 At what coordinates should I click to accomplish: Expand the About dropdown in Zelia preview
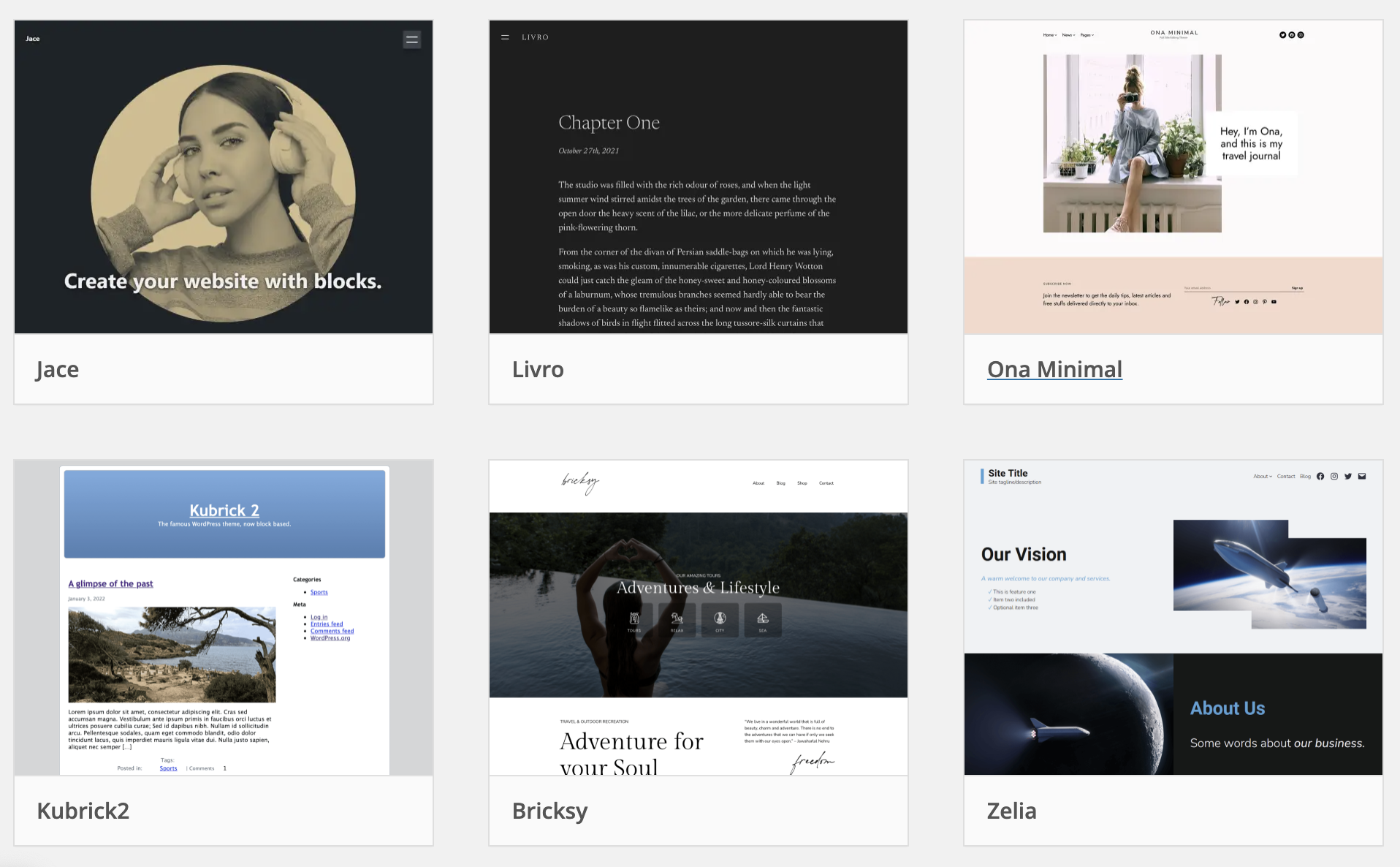click(x=1263, y=477)
